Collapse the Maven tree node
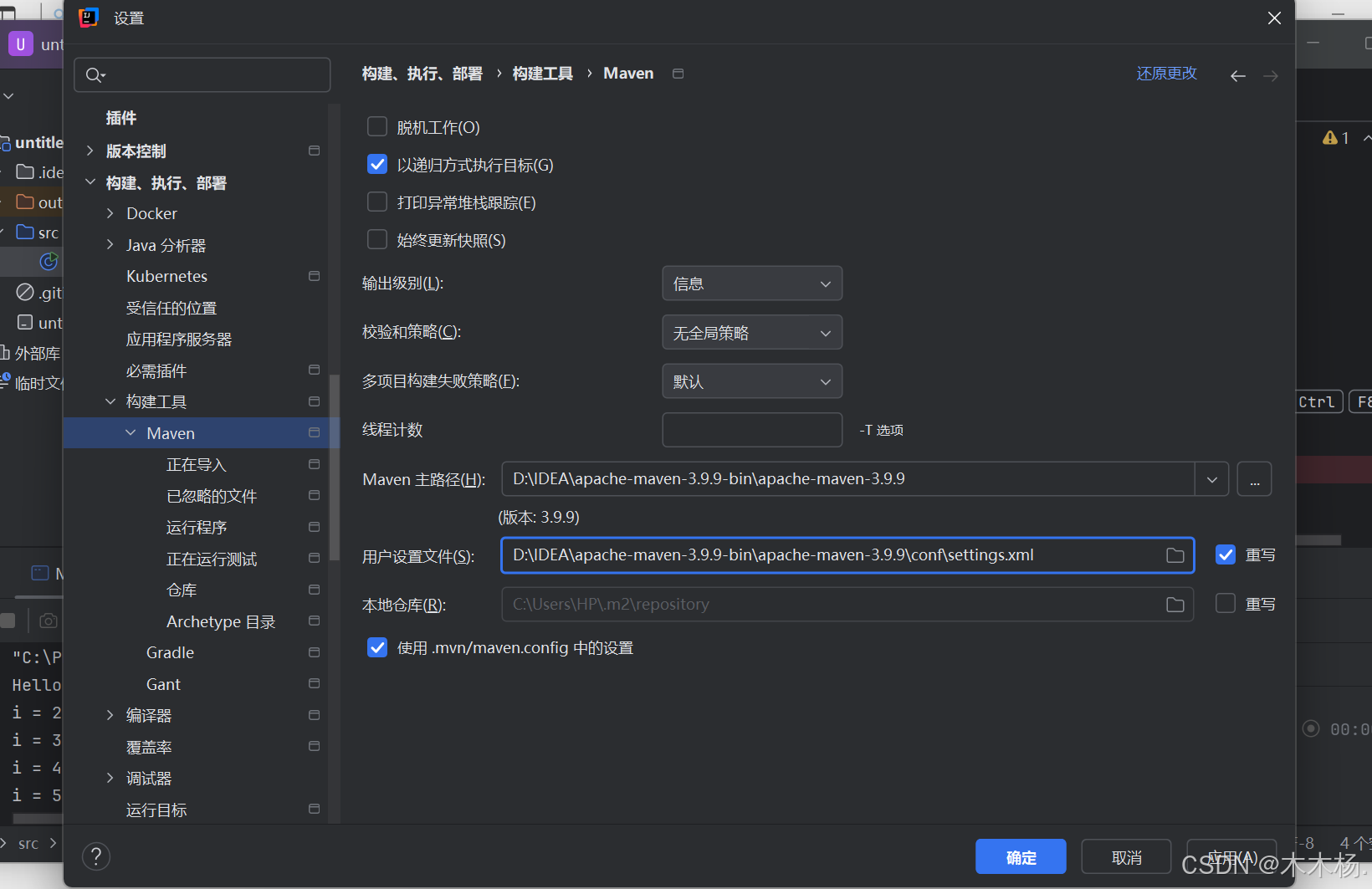Viewport: 1372px width, 889px height. (x=131, y=432)
